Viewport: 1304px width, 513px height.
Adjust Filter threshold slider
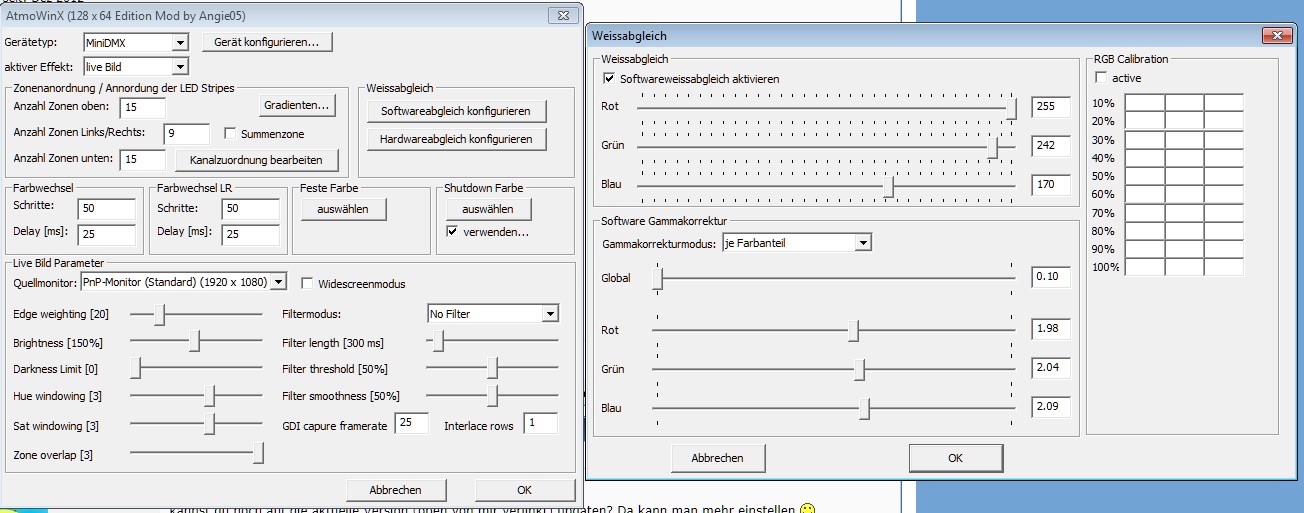click(492, 369)
